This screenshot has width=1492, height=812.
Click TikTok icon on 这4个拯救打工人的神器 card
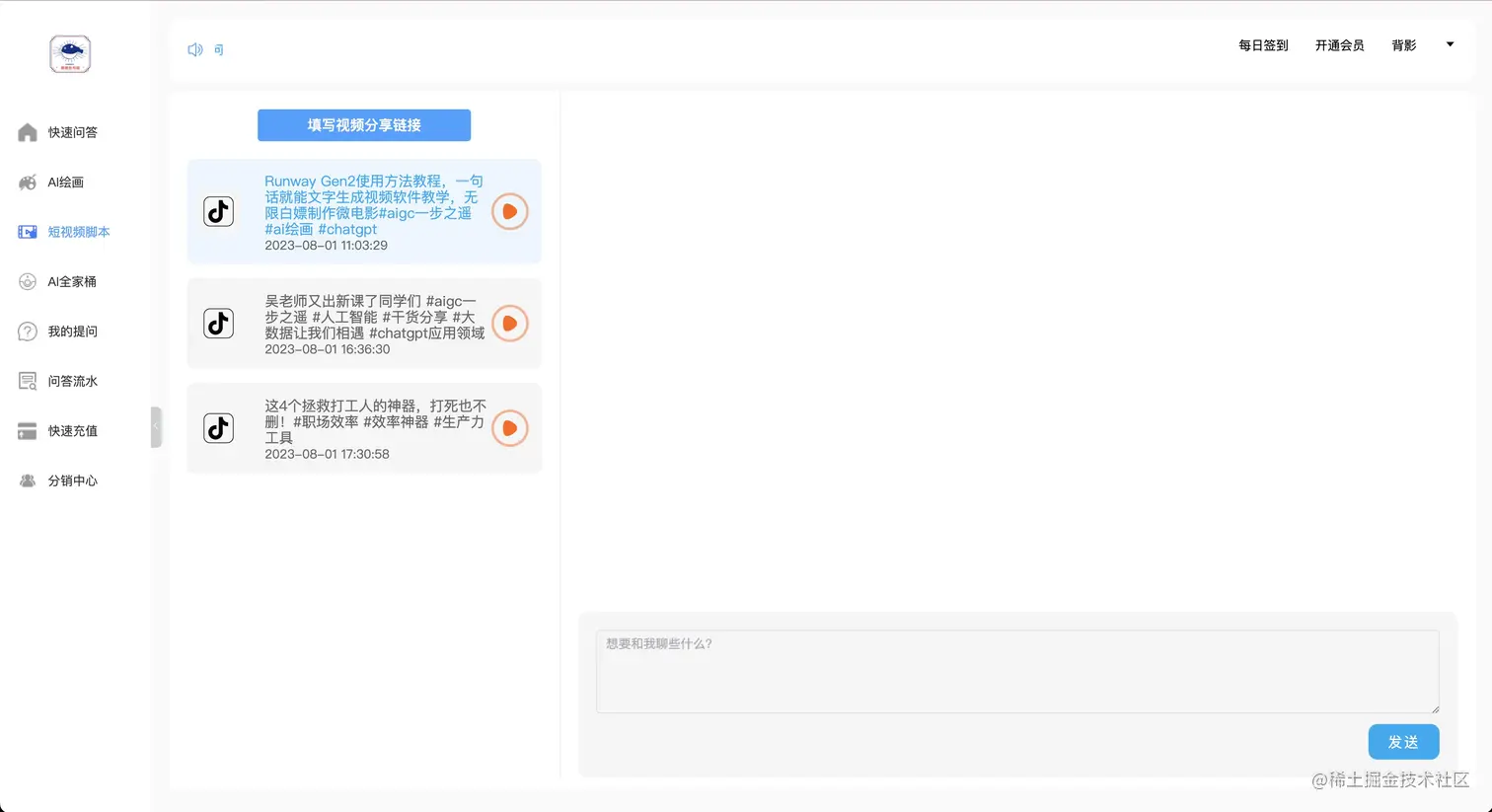click(219, 428)
